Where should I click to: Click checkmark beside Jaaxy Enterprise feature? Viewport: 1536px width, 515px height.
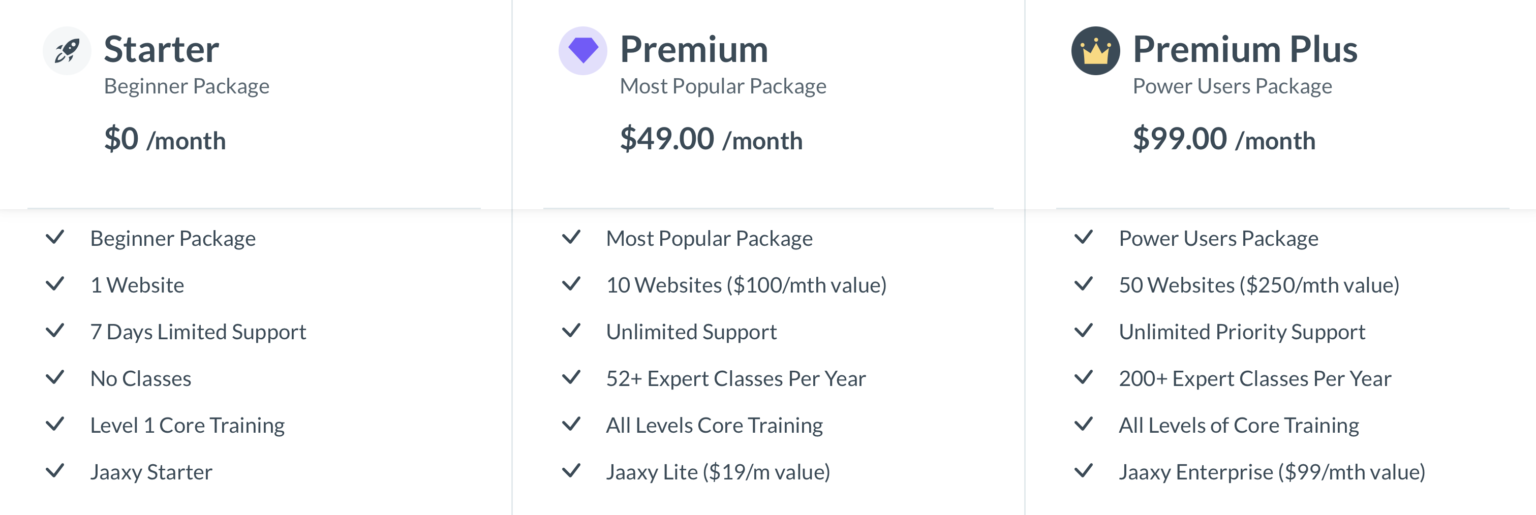click(x=1083, y=471)
